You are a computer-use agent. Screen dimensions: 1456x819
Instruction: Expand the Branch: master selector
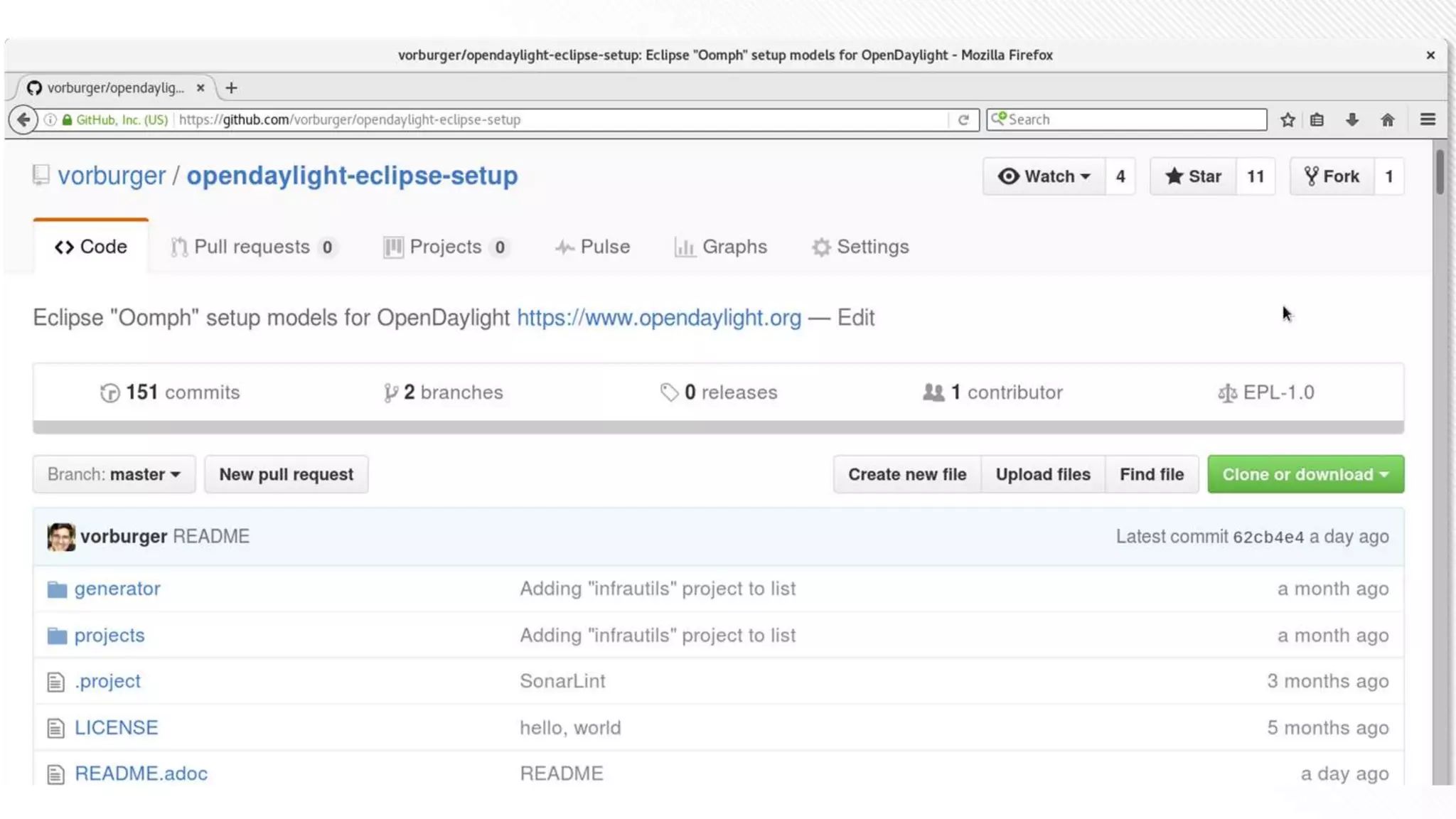[x=114, y=474]
